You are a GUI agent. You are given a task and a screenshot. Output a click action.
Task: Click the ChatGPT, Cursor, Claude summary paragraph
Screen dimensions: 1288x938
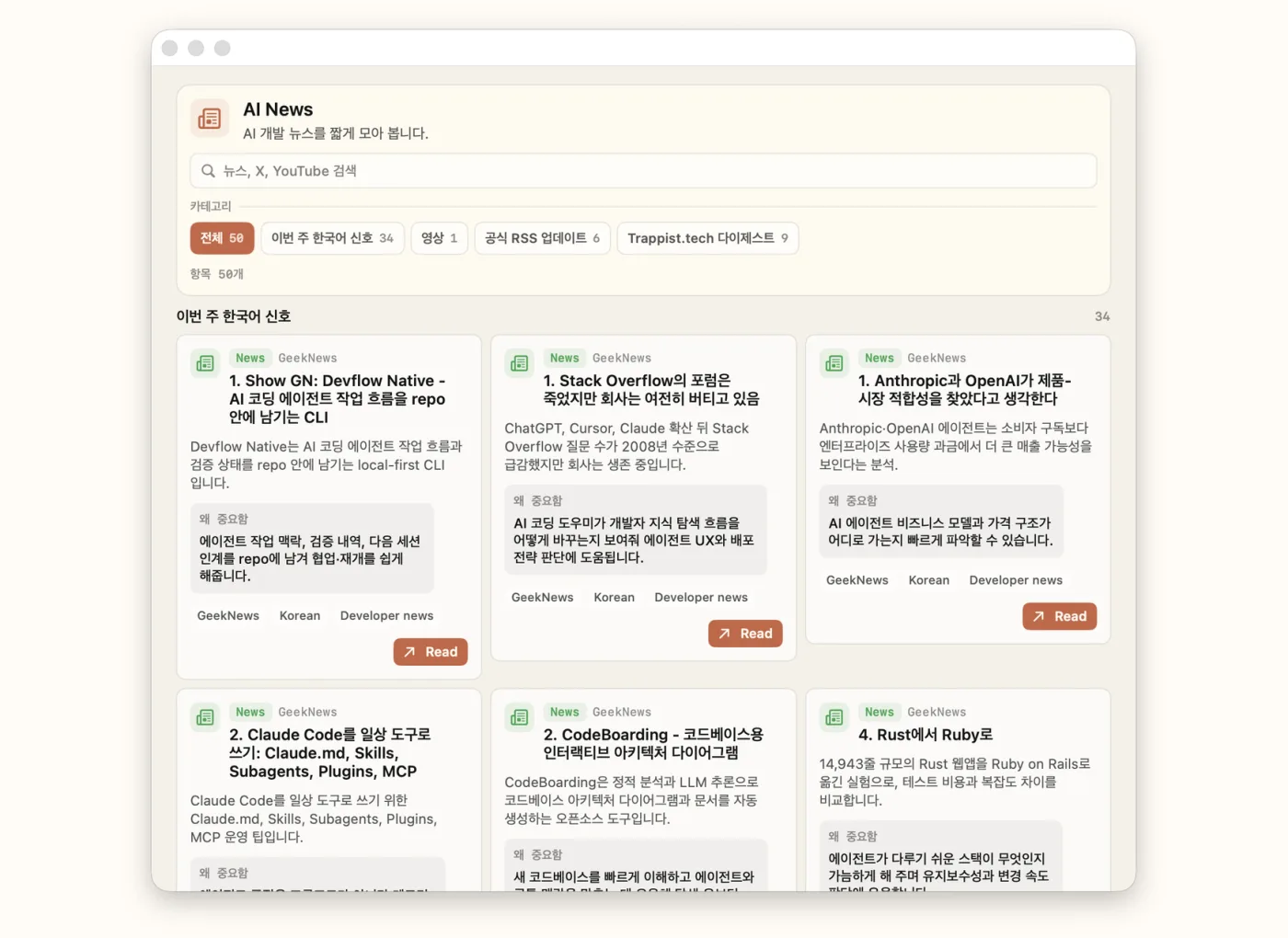point(627,447)
